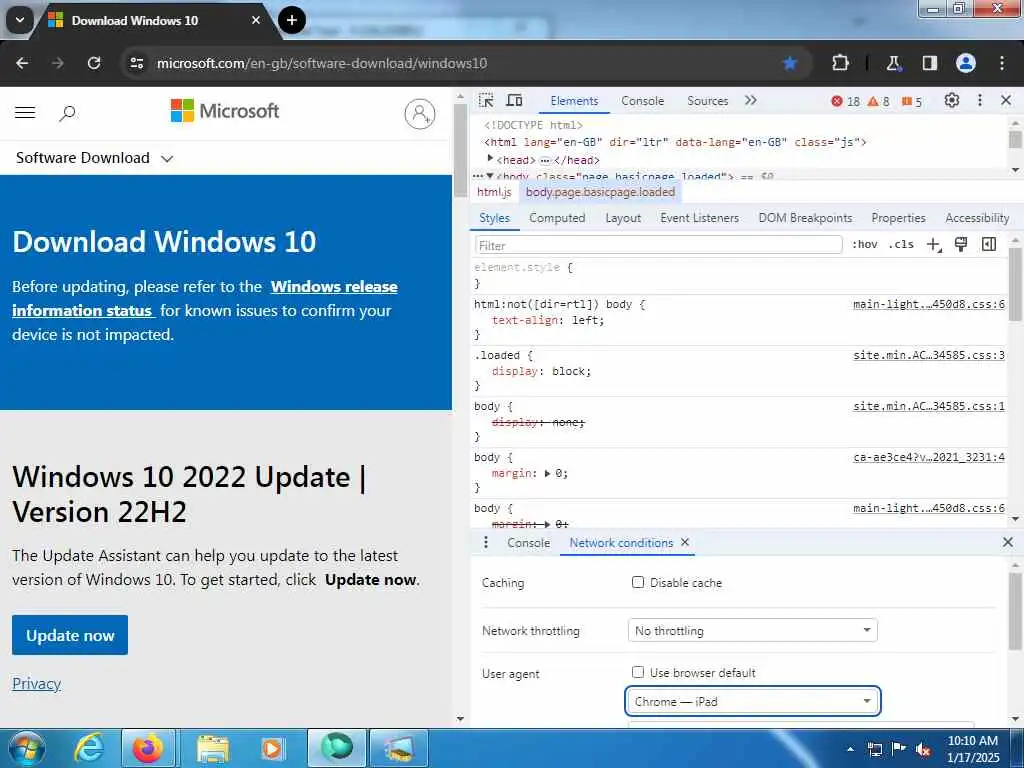Select html.js breadcrumb

pyautogui.click(x=494, y=192)
